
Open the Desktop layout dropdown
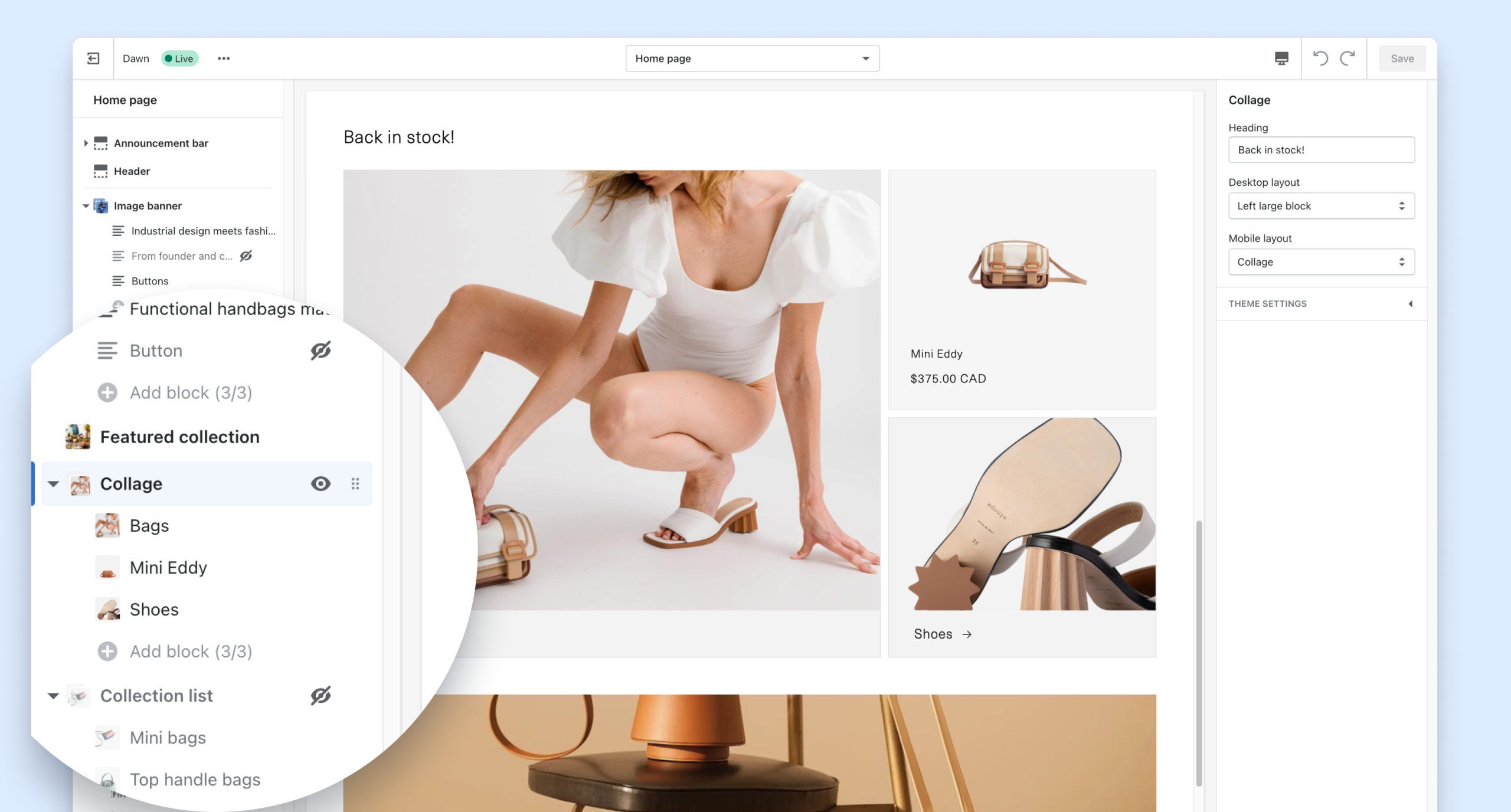pos(1321,205)
